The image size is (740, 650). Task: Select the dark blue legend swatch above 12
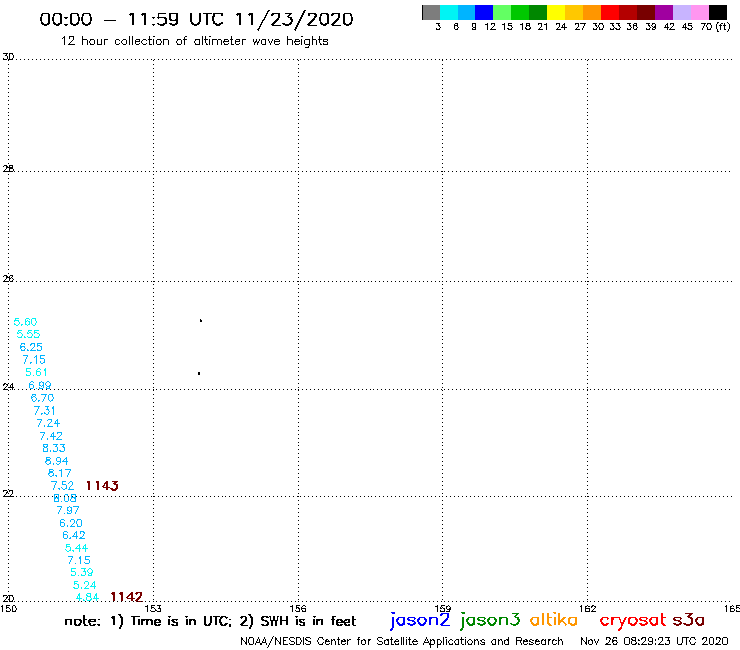484,12
